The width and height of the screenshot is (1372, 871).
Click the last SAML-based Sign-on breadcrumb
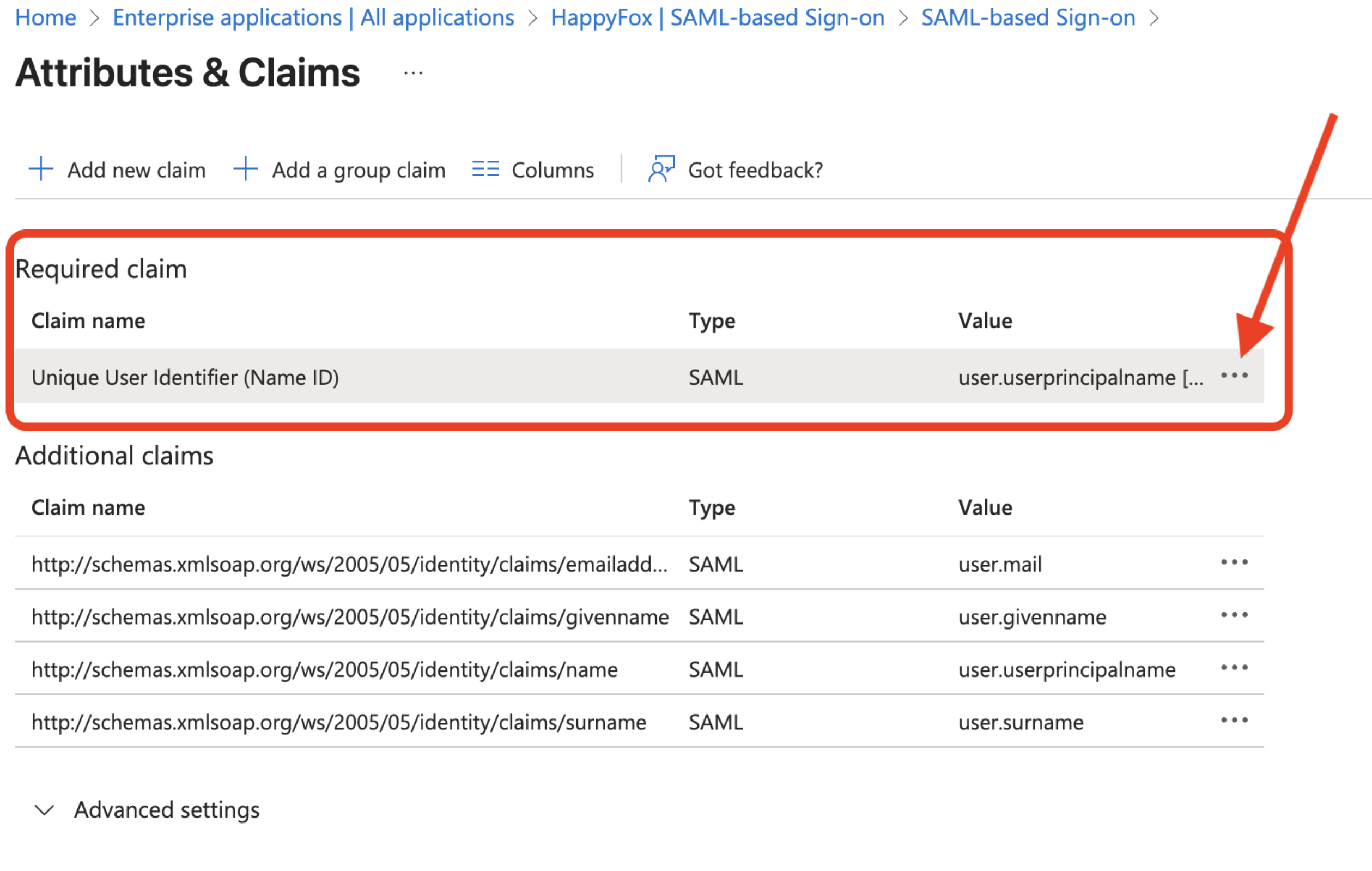[x=1028, y=17]
